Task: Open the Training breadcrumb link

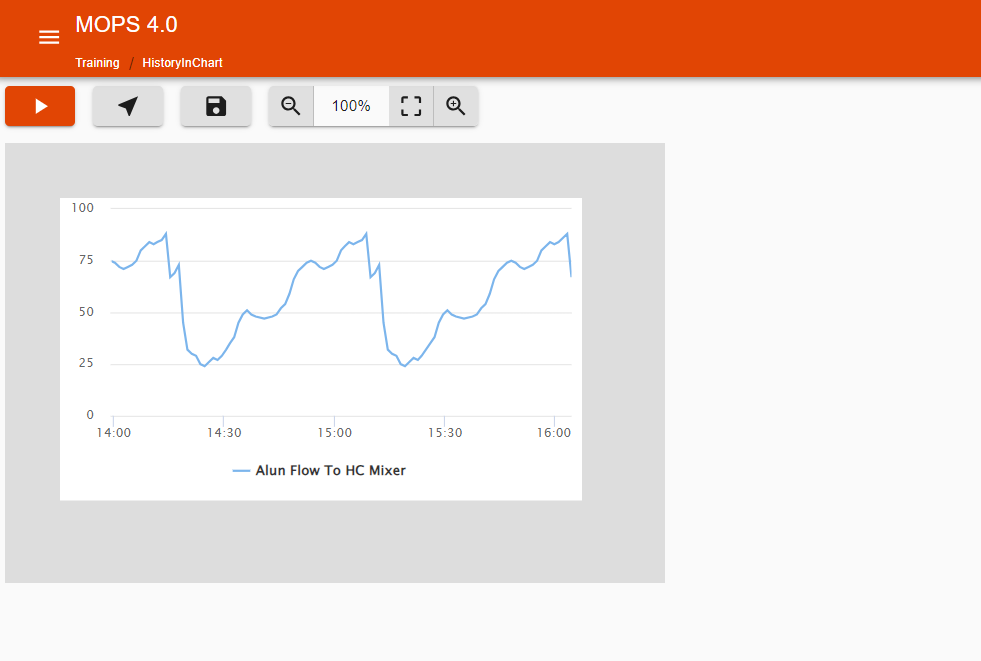Action: [x=97, y=62]
